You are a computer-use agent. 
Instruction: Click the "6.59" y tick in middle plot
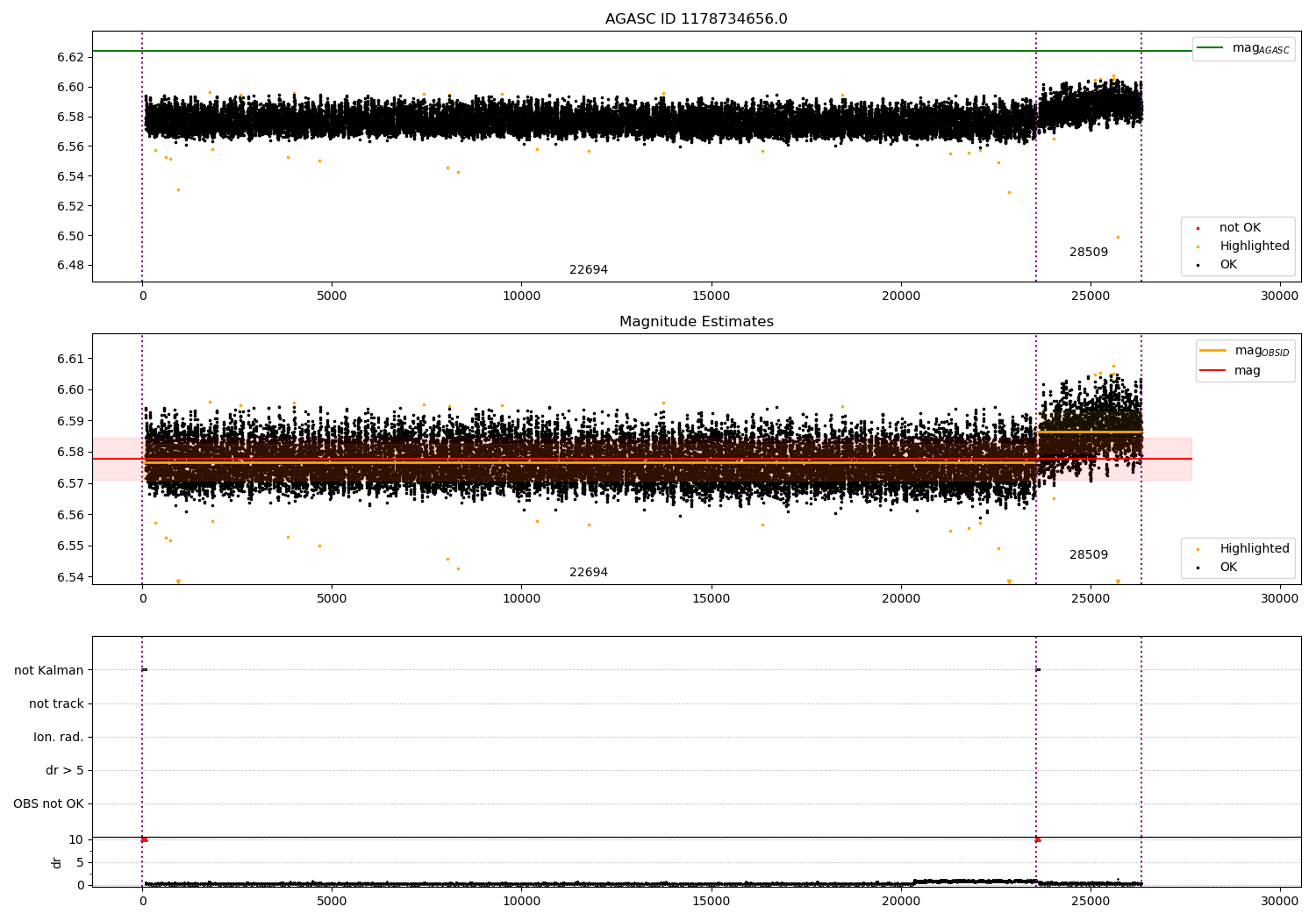pyautogui.click(x=70, y=421)
